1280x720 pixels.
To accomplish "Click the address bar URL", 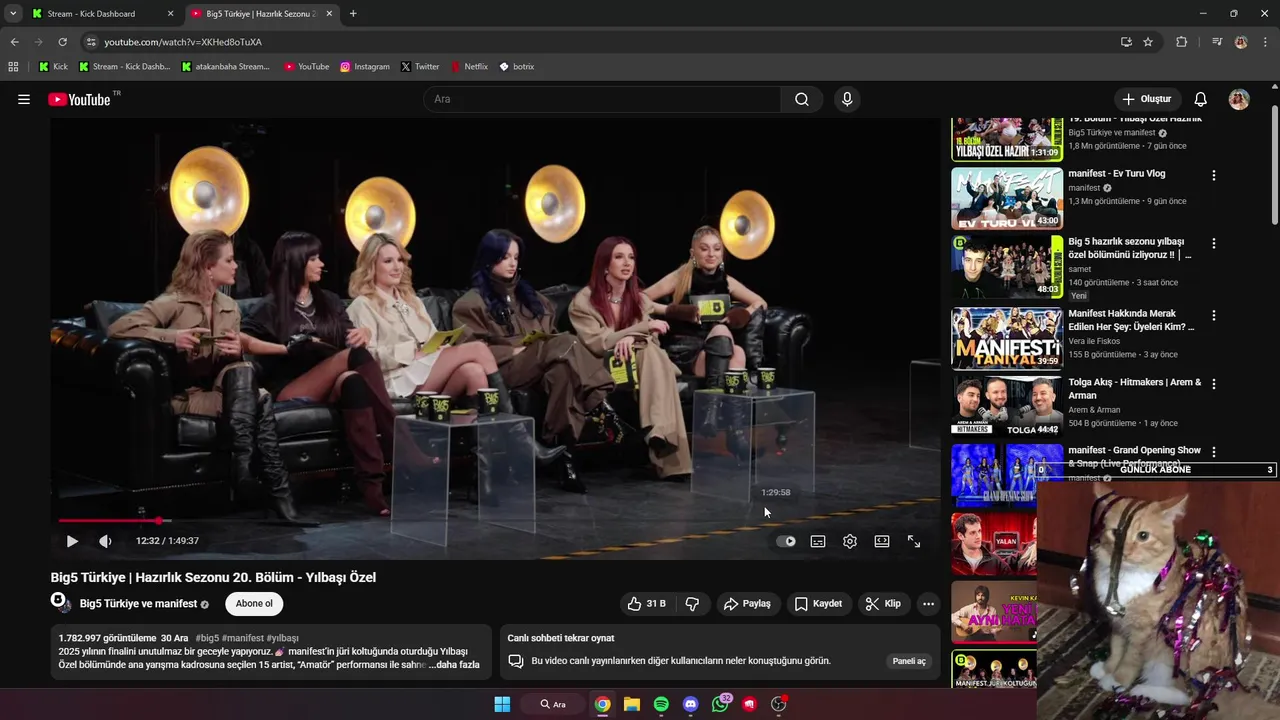I will pos(183,42).
